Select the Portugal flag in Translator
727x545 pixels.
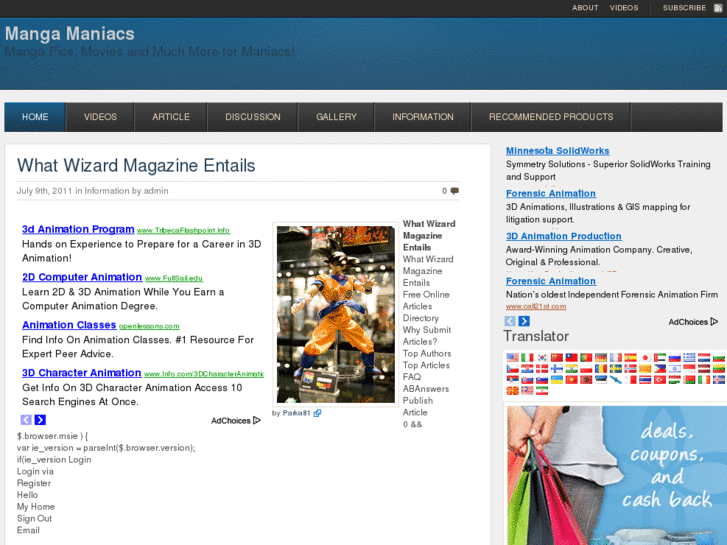click(586, 358)
